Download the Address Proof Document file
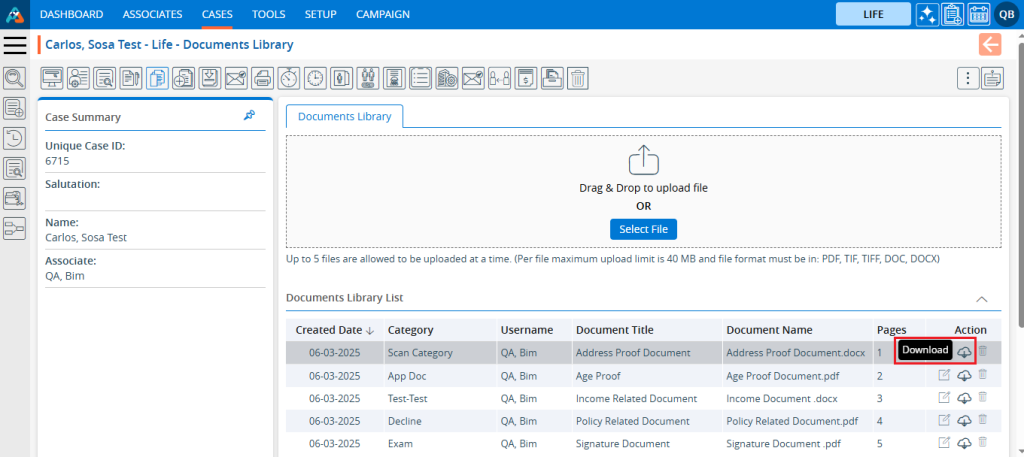 point(964,351)
